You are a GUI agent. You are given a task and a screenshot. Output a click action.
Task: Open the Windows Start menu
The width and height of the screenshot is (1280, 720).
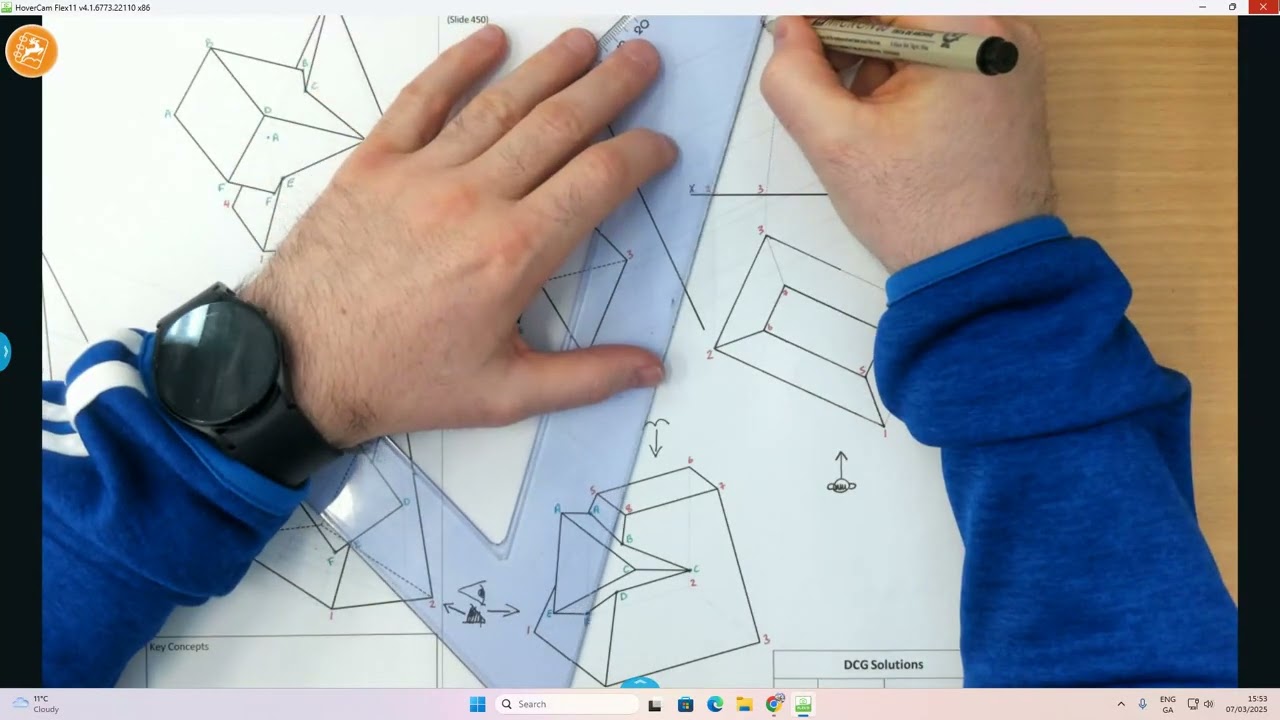pos(478,704)
